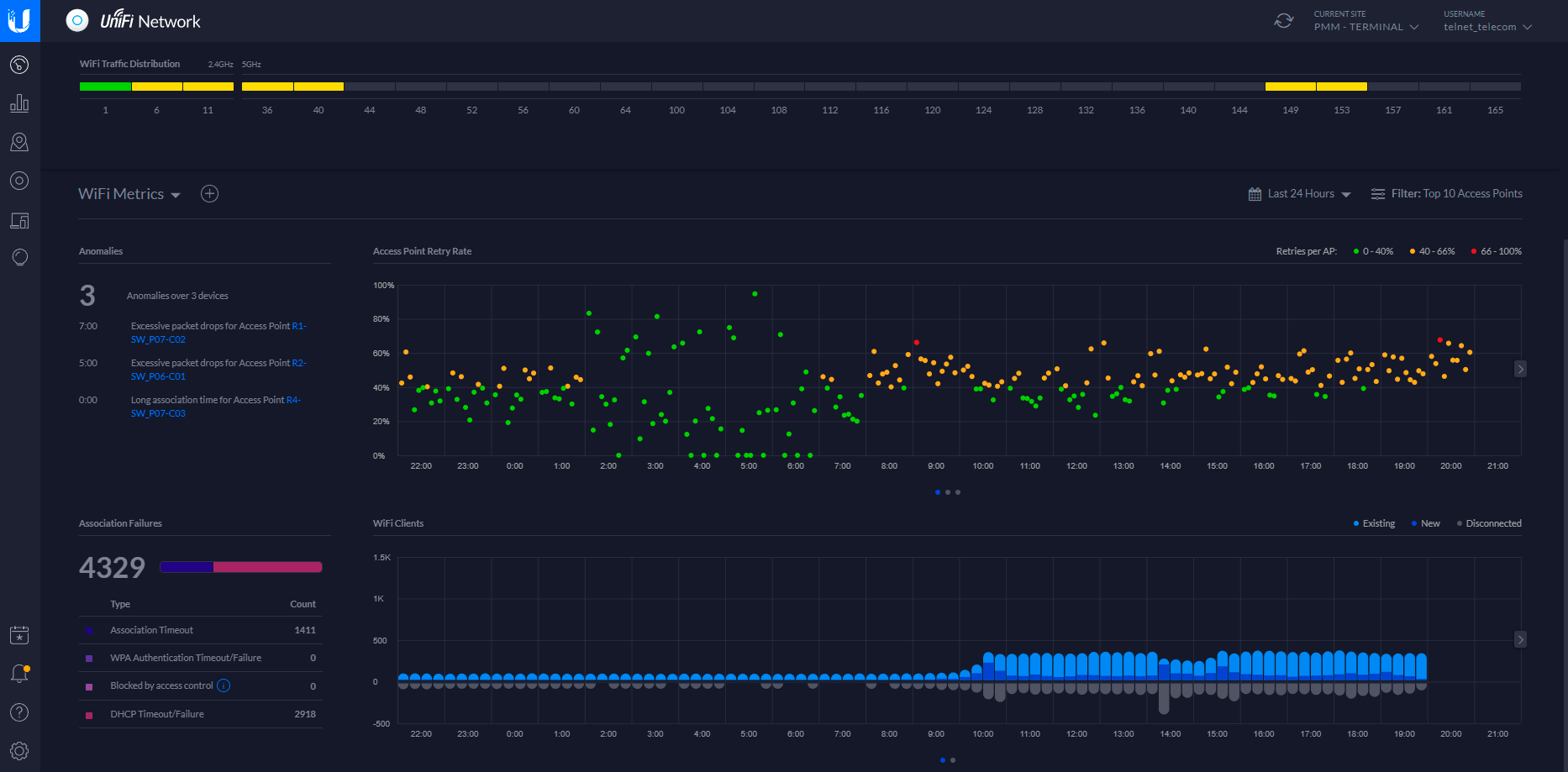Open the Clients panel icon
This screenshot has width=1568, height=772.
[19, 220]
